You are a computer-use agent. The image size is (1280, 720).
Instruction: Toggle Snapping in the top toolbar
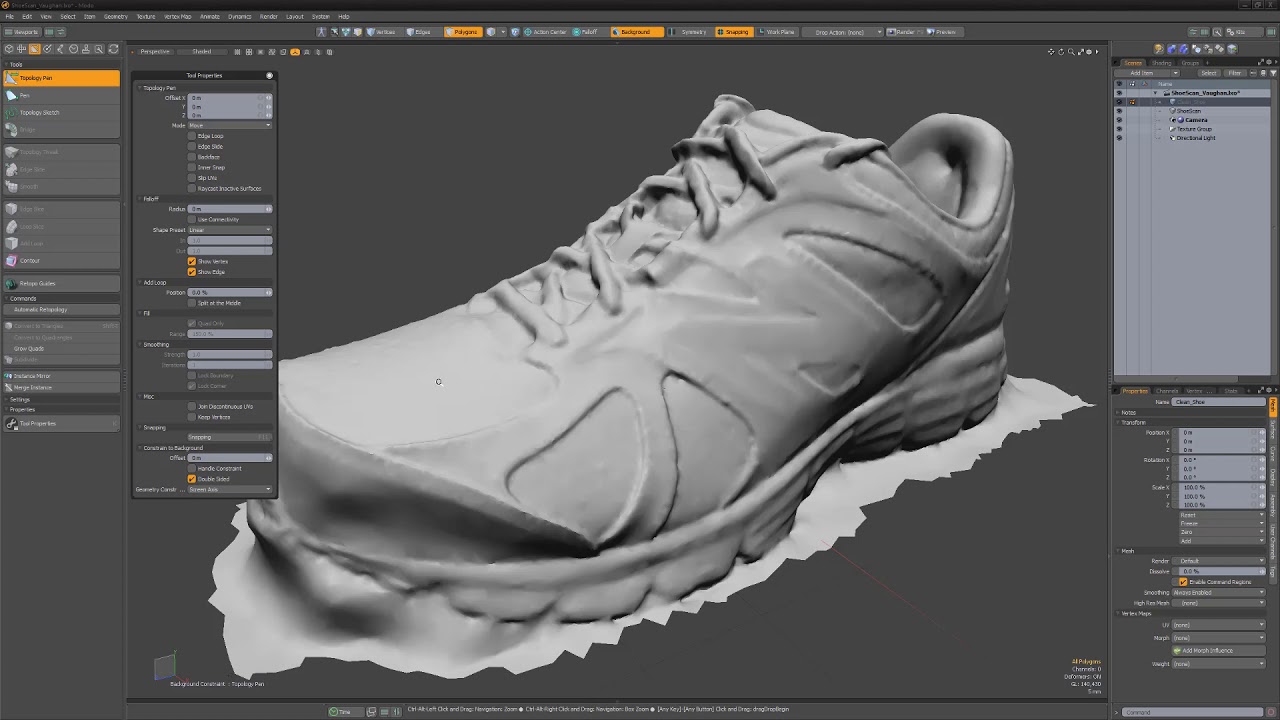[x=733, y=32]
